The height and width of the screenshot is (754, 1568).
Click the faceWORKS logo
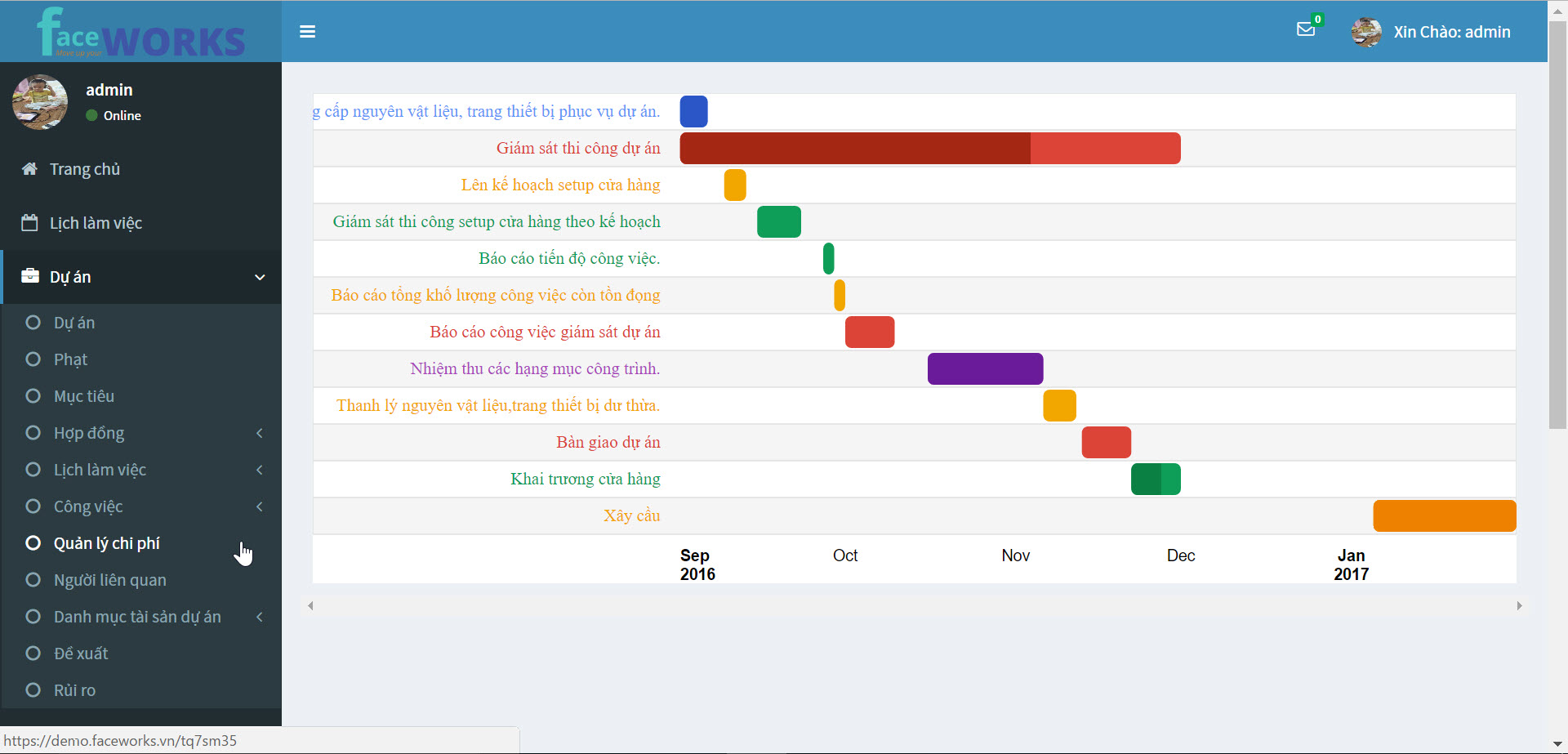pyautogui.click(x=140, y=33)
